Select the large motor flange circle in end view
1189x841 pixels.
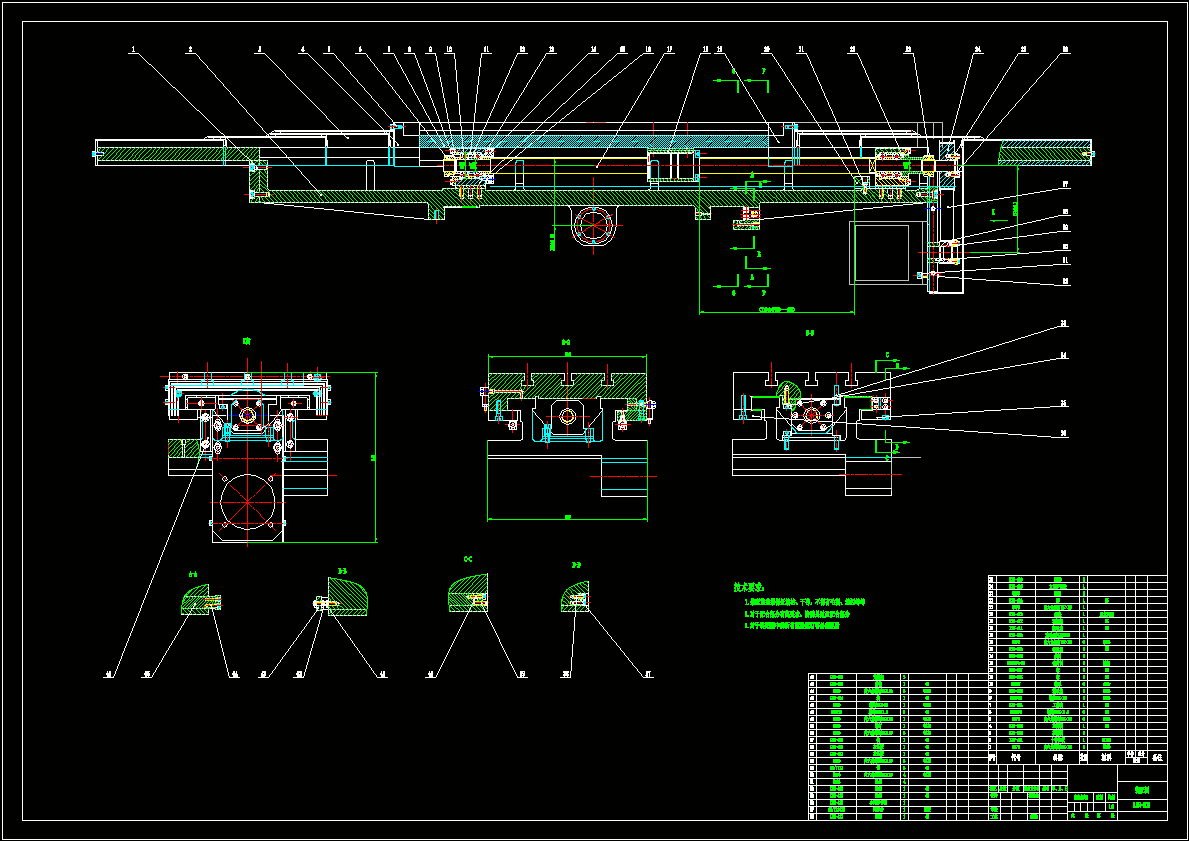247,501
